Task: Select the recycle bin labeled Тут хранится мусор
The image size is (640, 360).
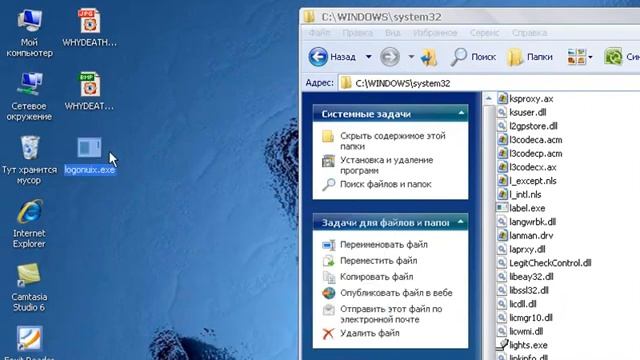Action: [x=29, y=160]
